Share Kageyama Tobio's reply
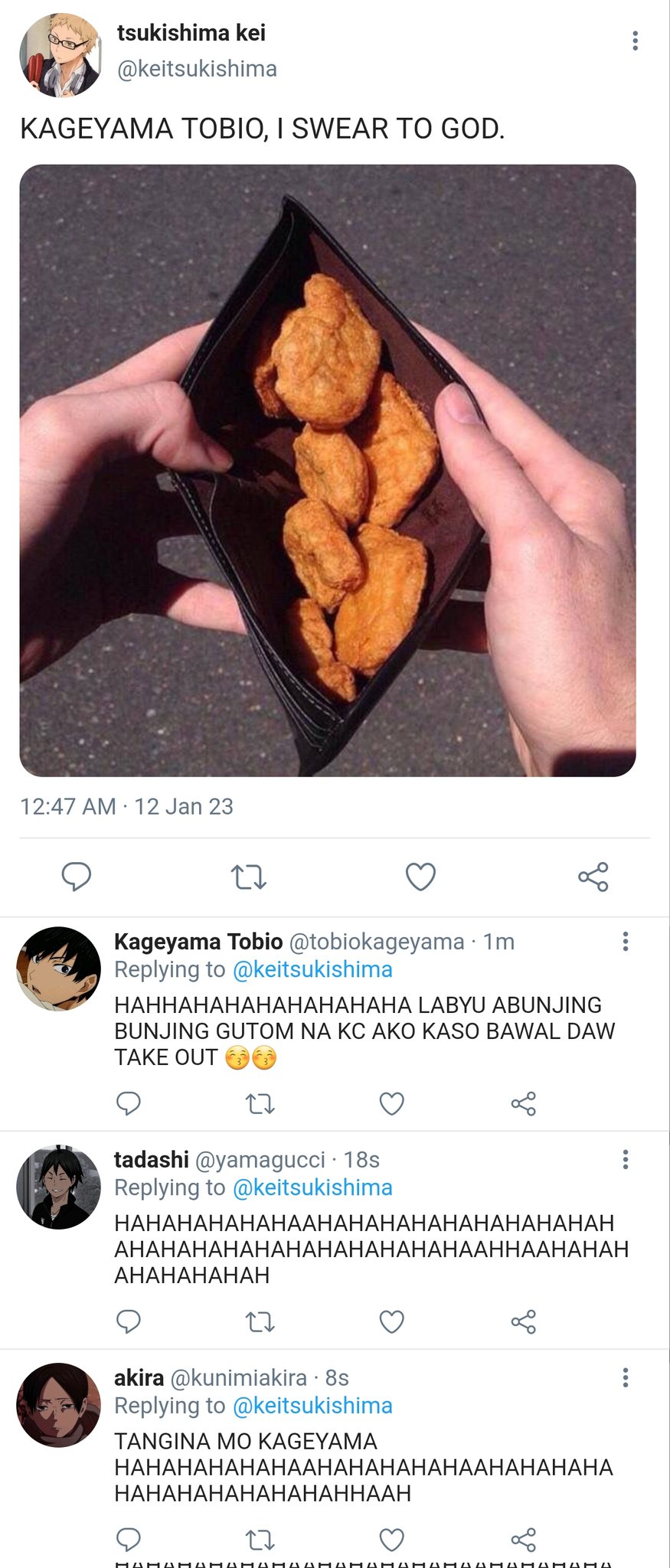Image resolution: width=670 pixels, height=1568 pixels. pos(524,1103)
